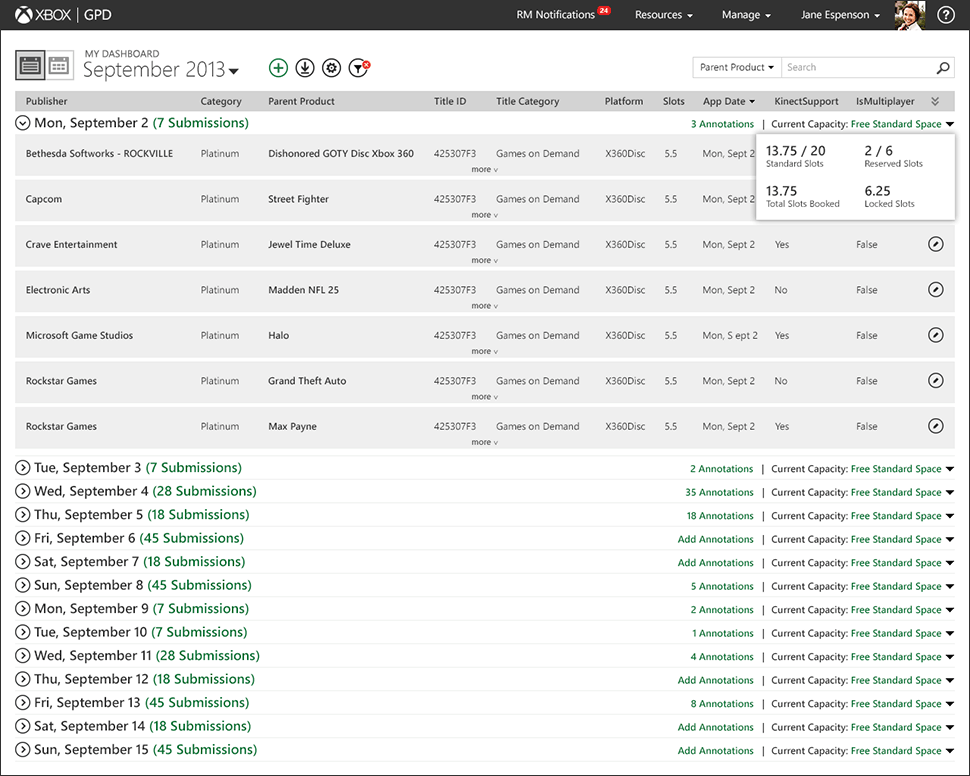The image size is (970, 776).
Task: Click the search magnifier icon
Action: point(943,67)
